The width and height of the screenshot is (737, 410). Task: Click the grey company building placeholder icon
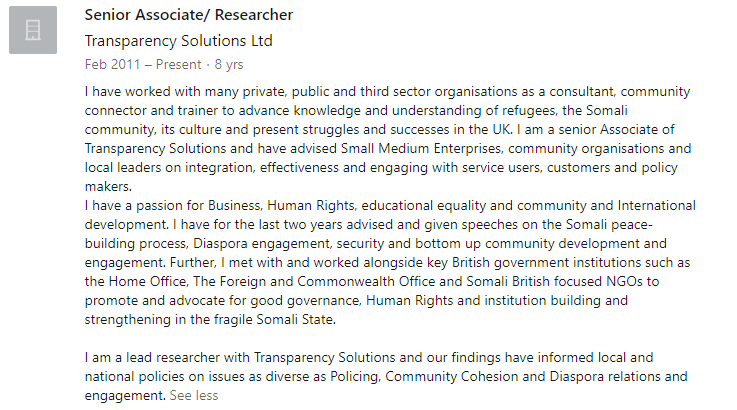pos(33,30)
